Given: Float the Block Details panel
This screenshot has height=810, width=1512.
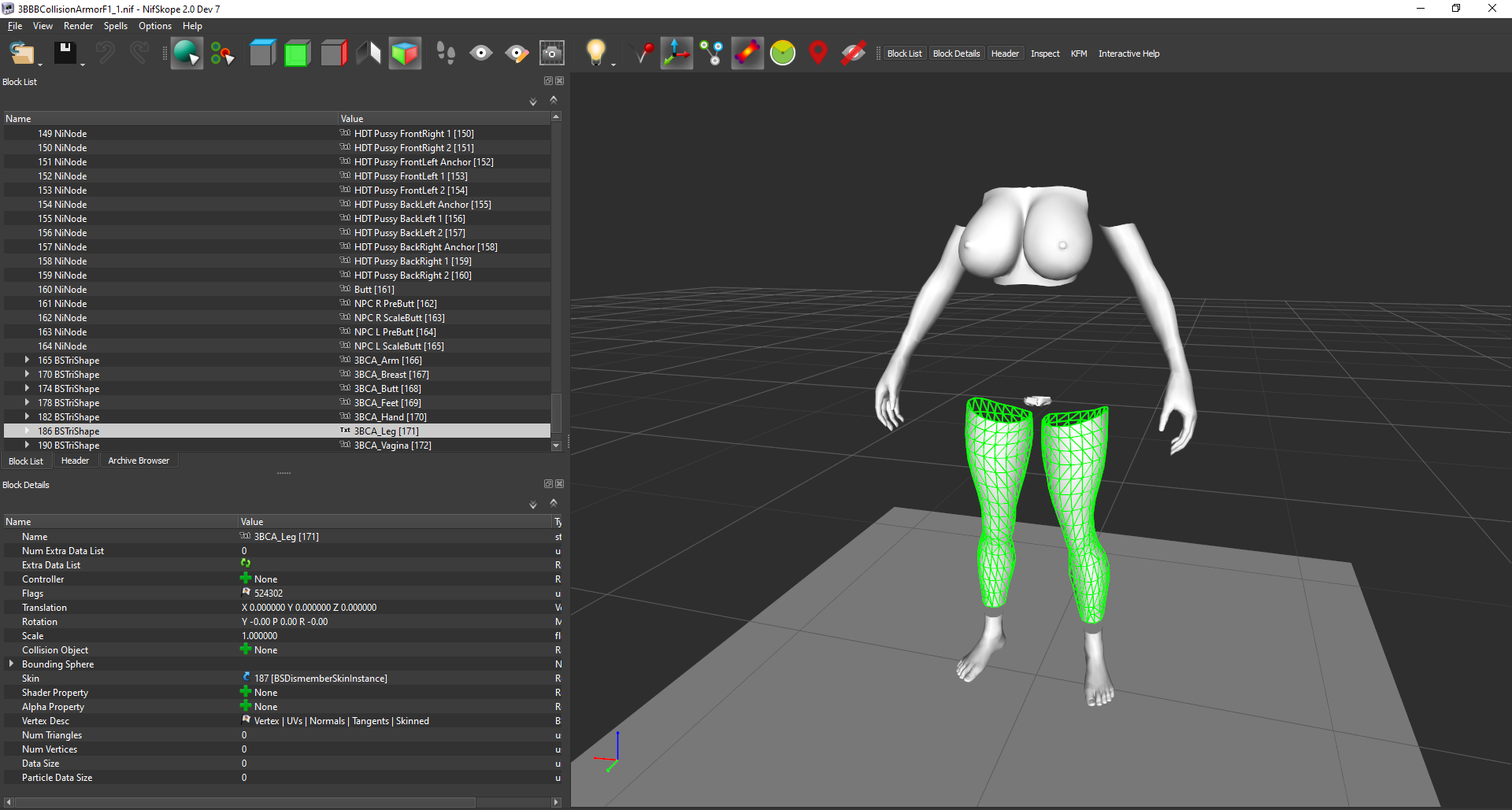Looking at the screenshot, I should point(548,484).
